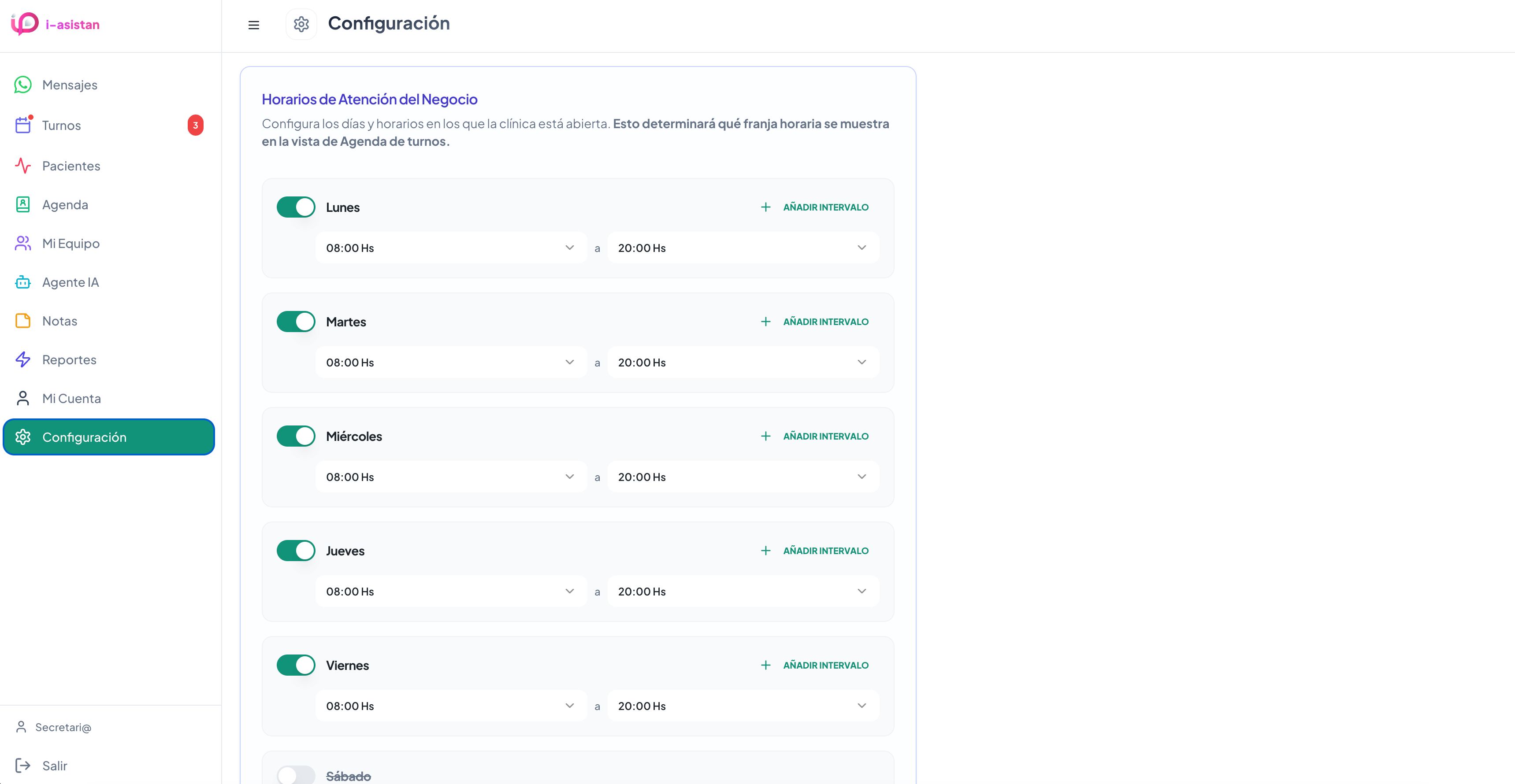1515x784 pixels.
Task: Open the hamburger menu icon
Action: pos(253,25)
